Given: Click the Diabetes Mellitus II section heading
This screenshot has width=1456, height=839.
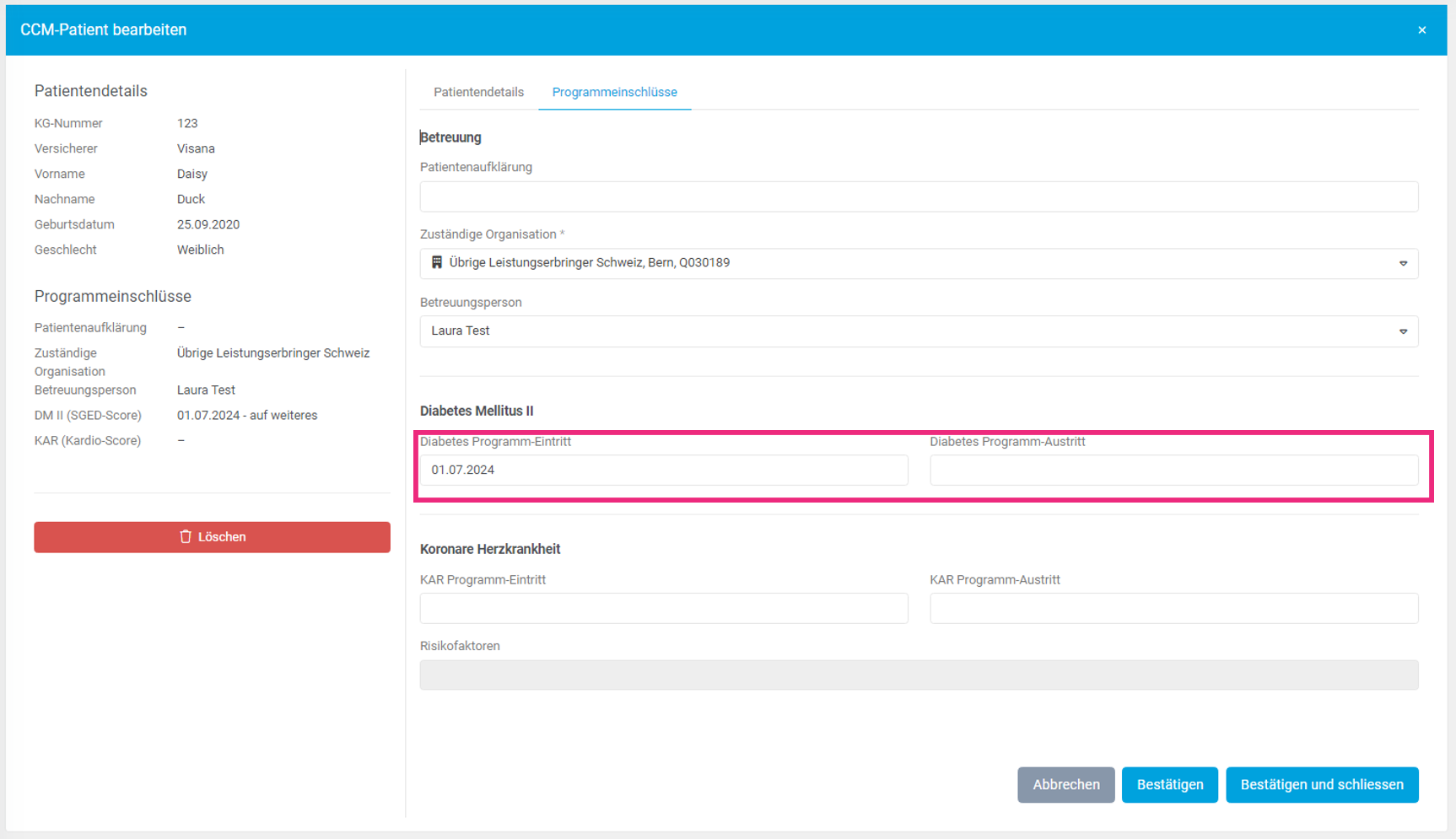Looking at the screenshot, I should click(x=477, y=411).
